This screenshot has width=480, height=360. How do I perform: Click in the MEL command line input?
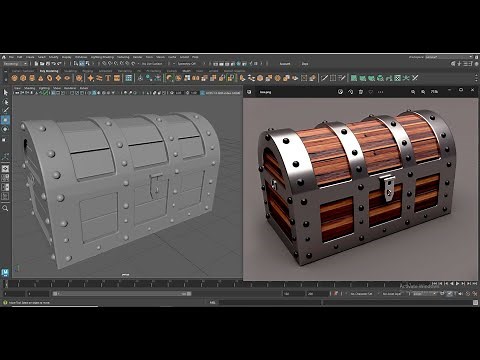tap(270, 302)
